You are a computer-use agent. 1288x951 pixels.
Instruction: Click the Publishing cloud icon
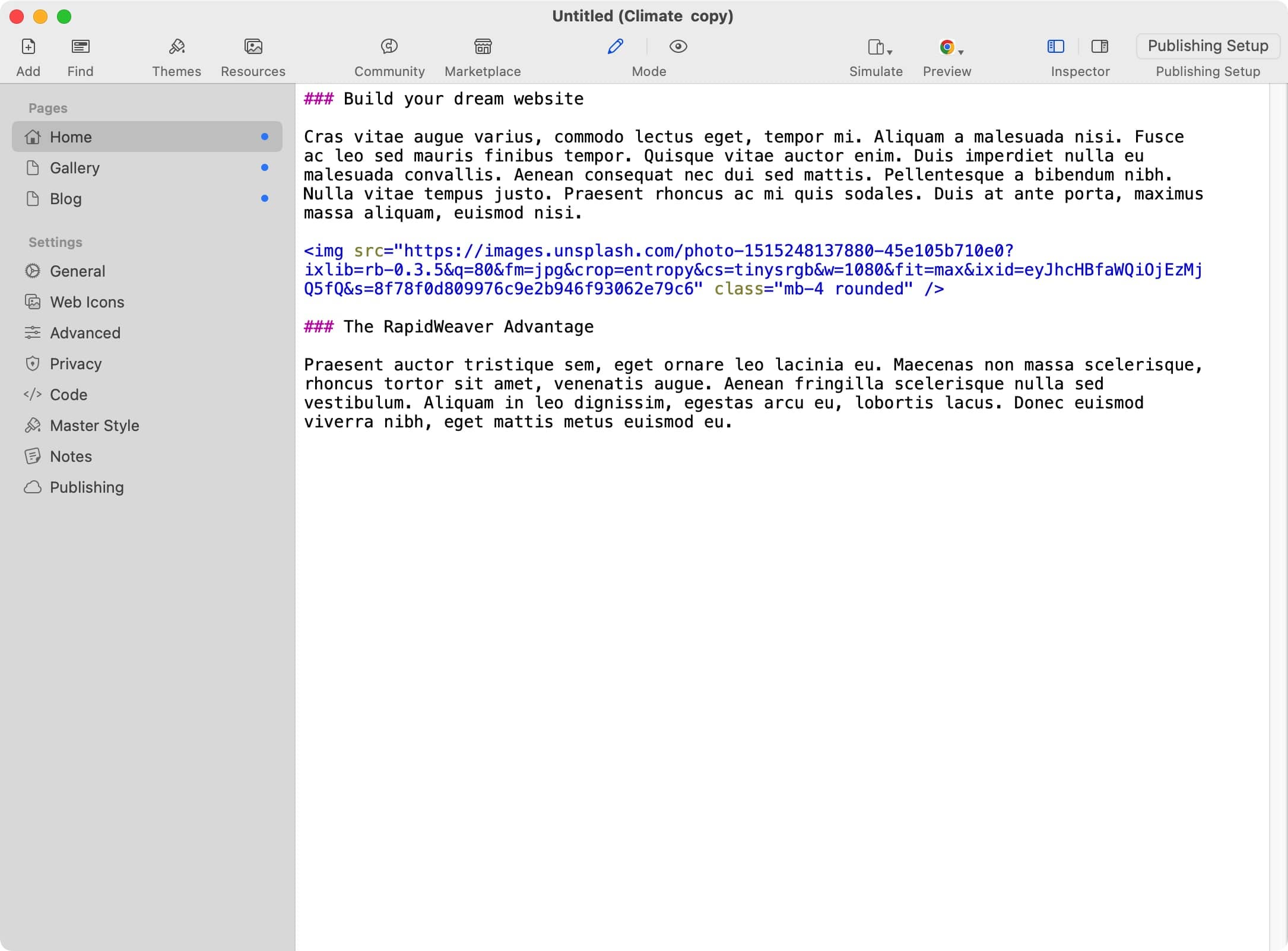pyautogui.click(x=33, y=487)
